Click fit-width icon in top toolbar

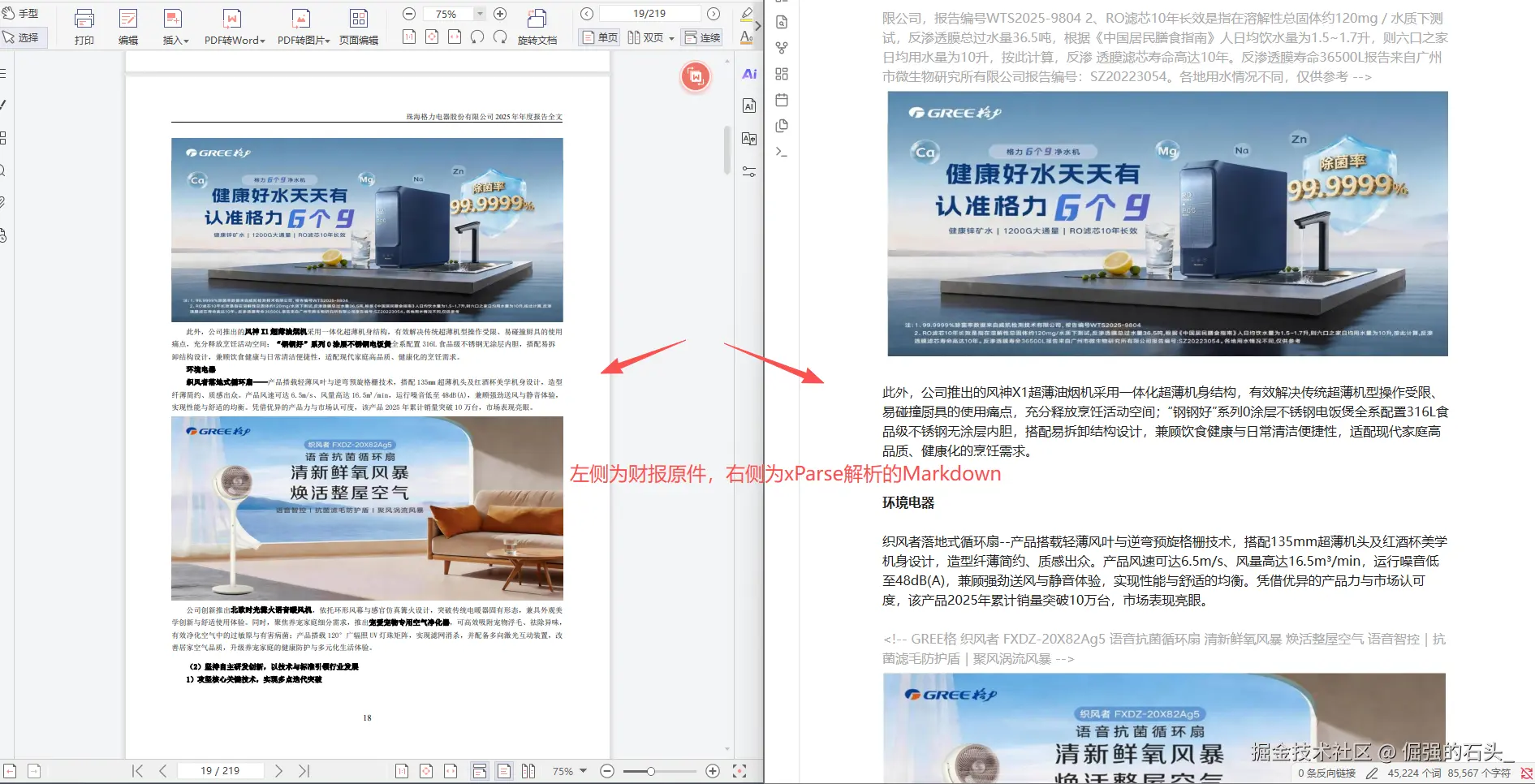[x=455, y=37]
